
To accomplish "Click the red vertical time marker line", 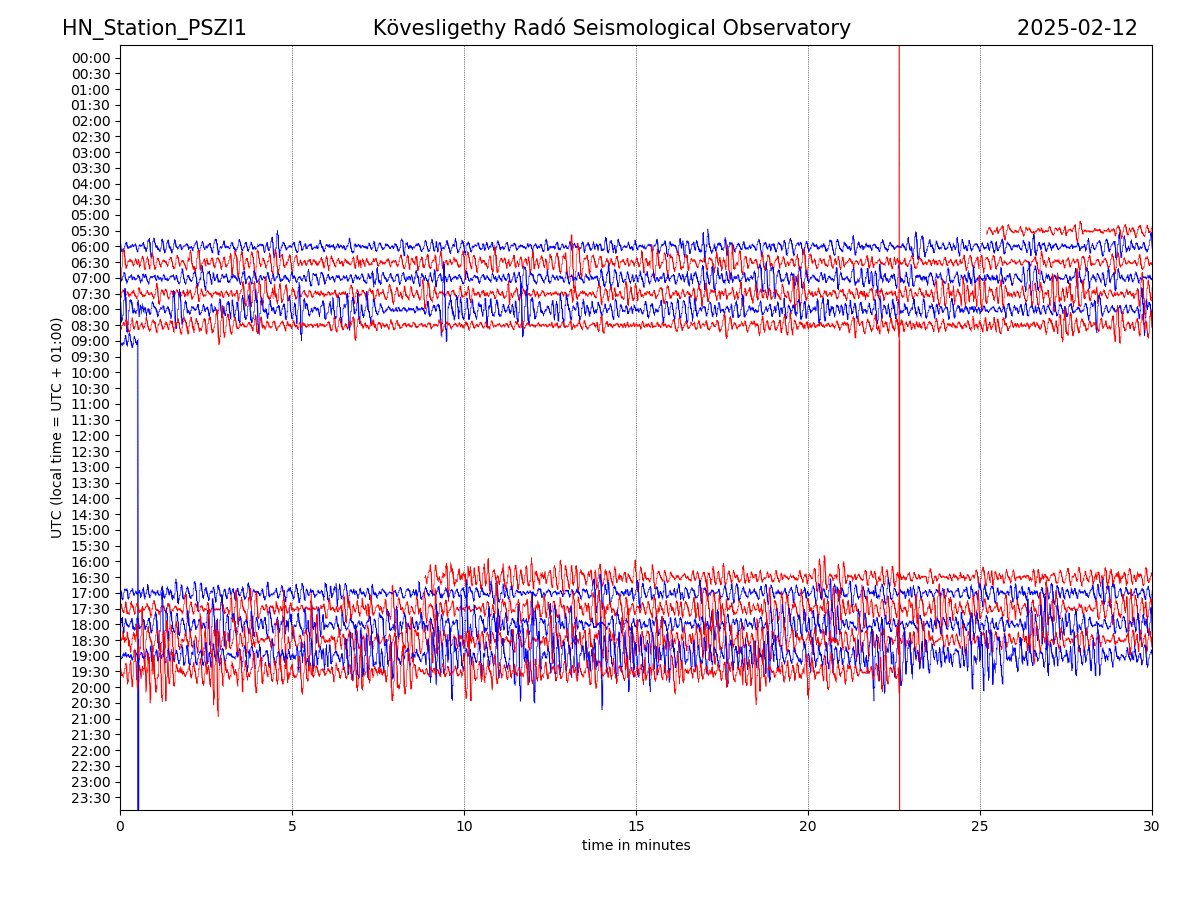I will 898,450.
